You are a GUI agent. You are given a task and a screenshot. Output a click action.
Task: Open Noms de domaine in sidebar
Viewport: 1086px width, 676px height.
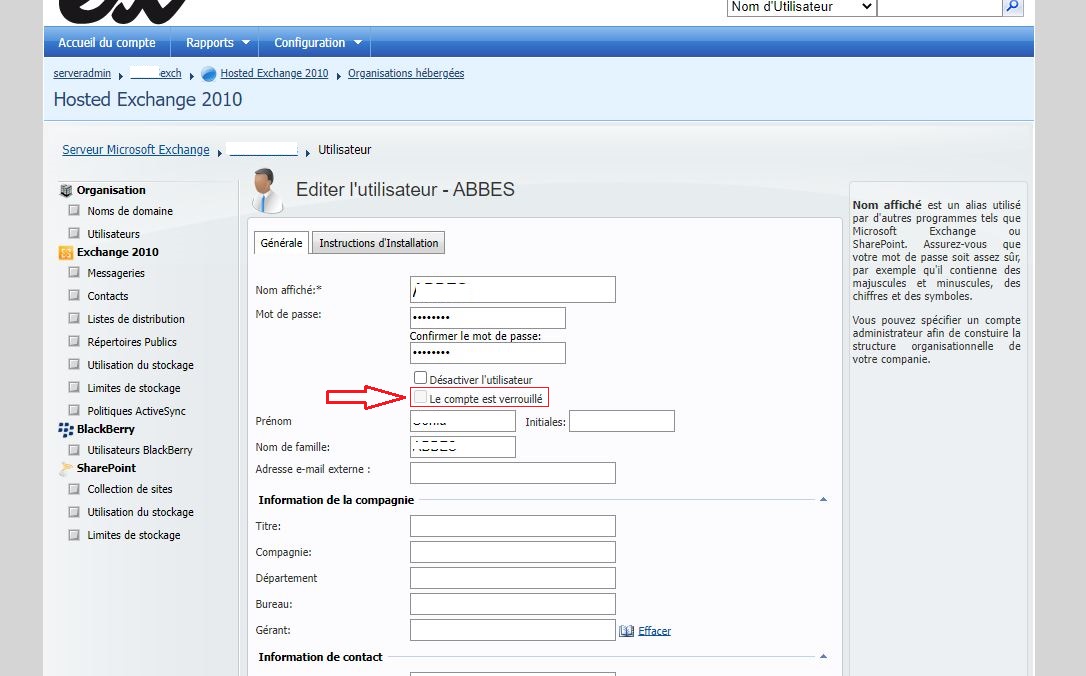click(130, 211)
